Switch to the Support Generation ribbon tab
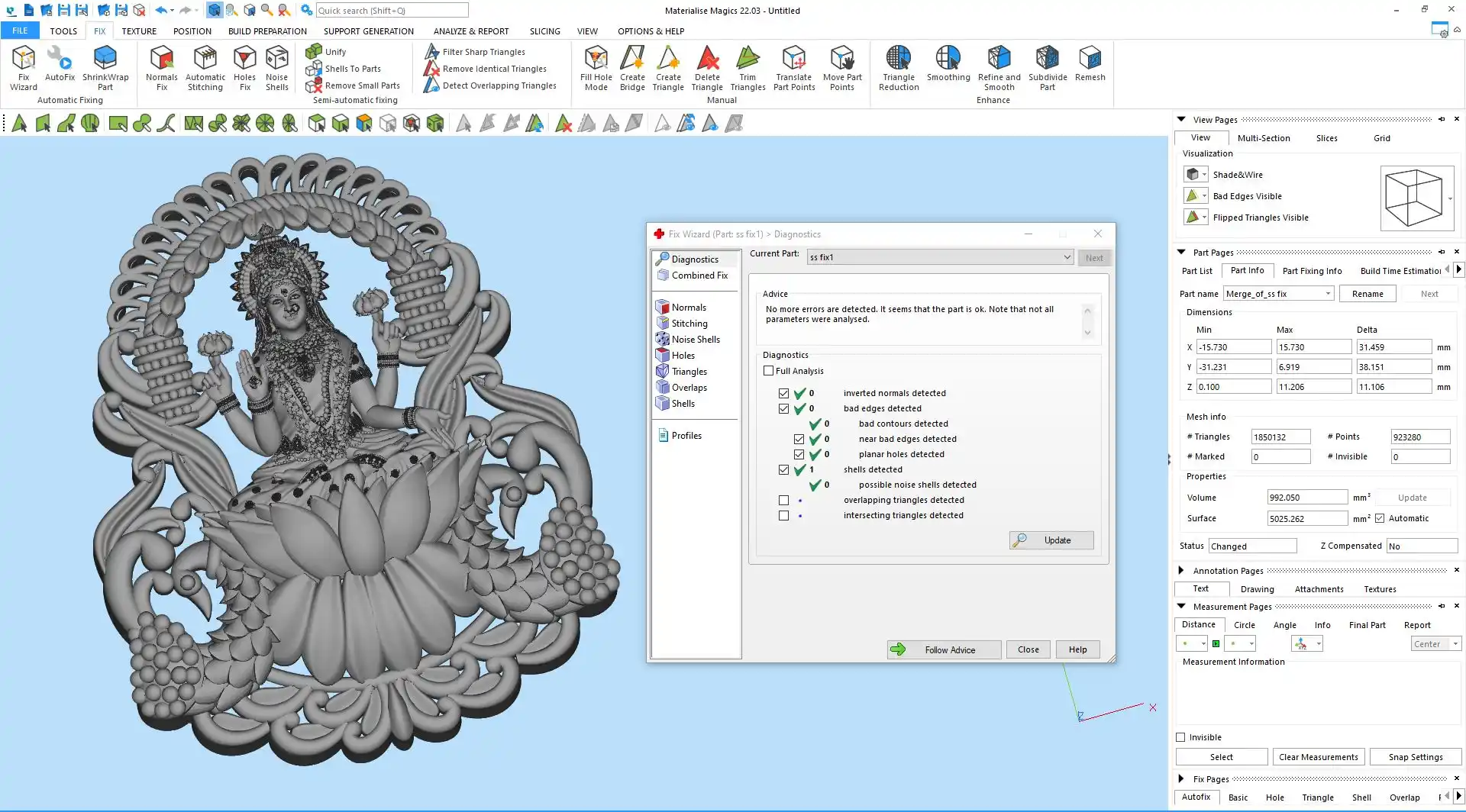The width and height of the screenshot is (1466, 812). point(368,31)
